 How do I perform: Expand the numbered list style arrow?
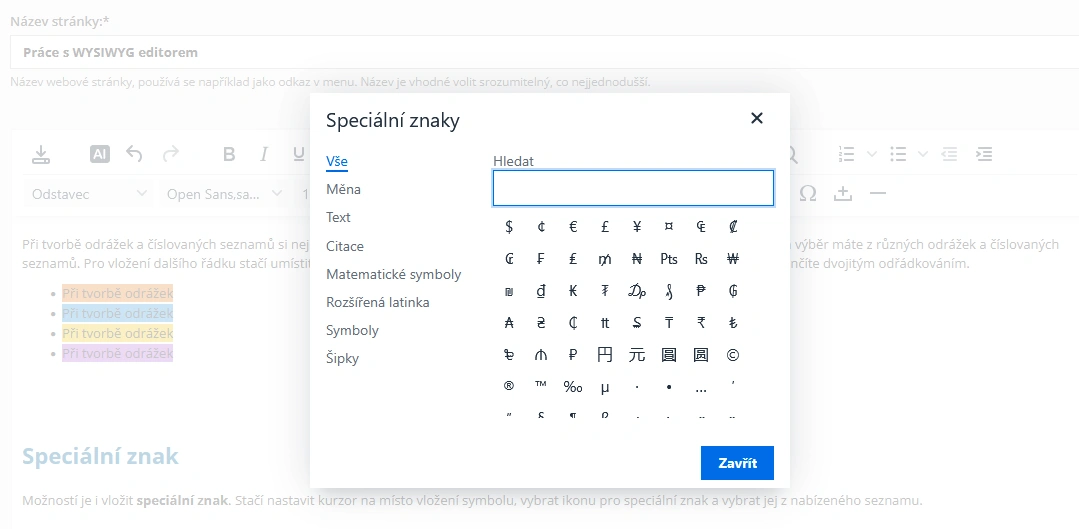(871, 154)
